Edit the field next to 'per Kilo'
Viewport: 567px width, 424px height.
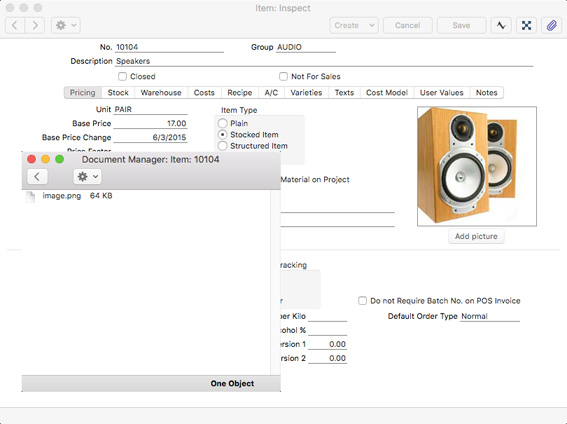pyautogui.click(x=328, y=316)
